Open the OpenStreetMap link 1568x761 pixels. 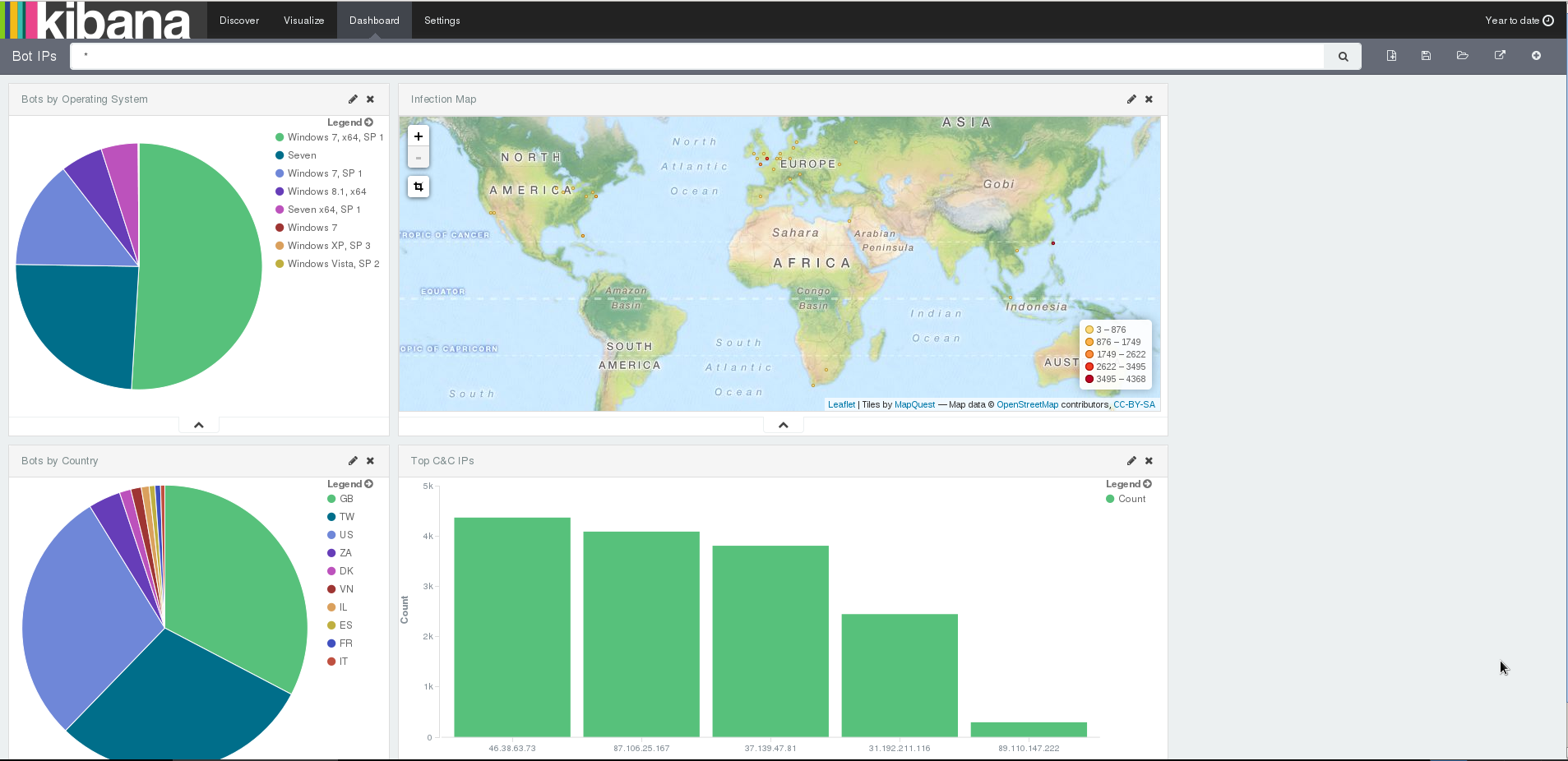click(1027, 404)
